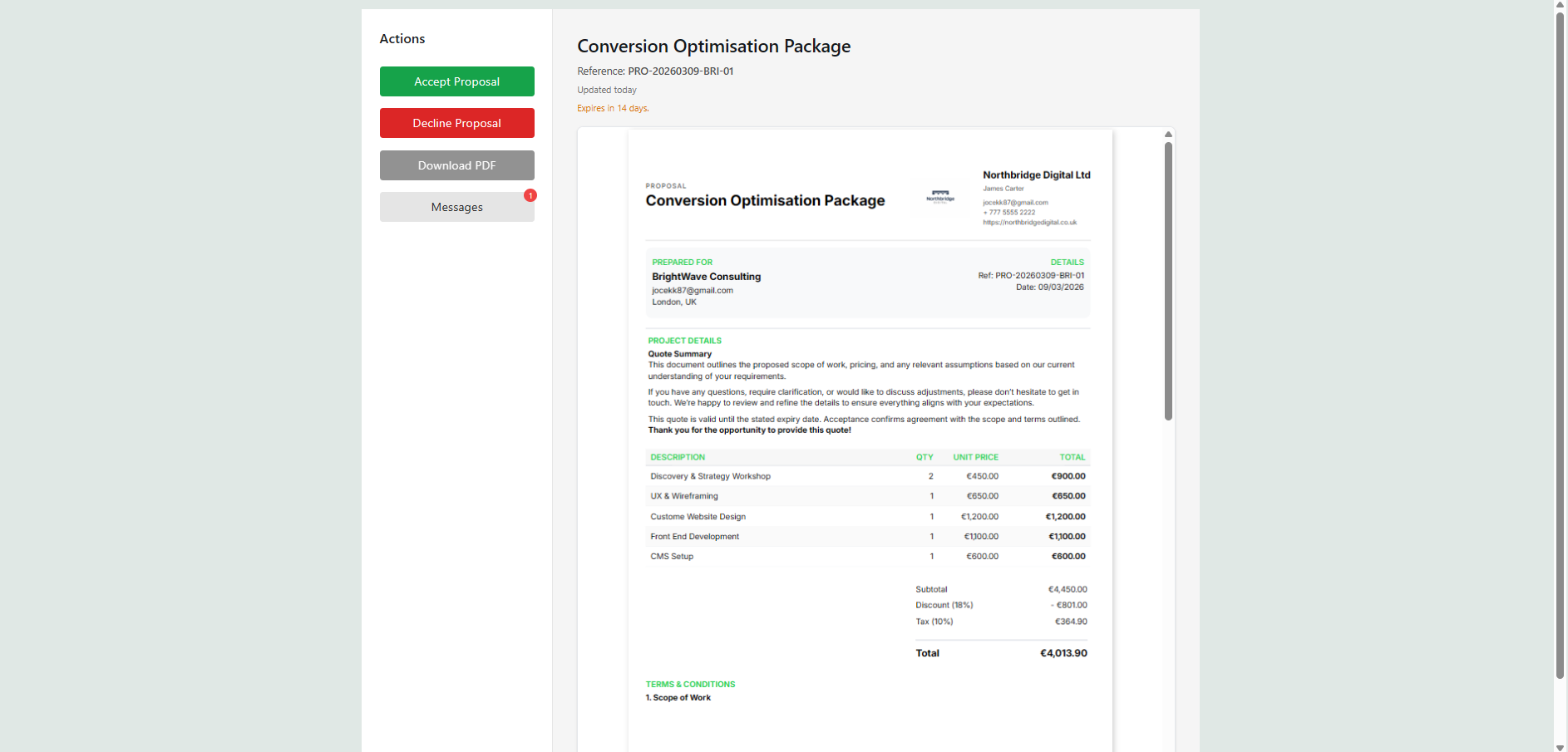Click the page scroll-down arrow at bottom right
Viewport: 1568px width, 752px height.
1561,747
